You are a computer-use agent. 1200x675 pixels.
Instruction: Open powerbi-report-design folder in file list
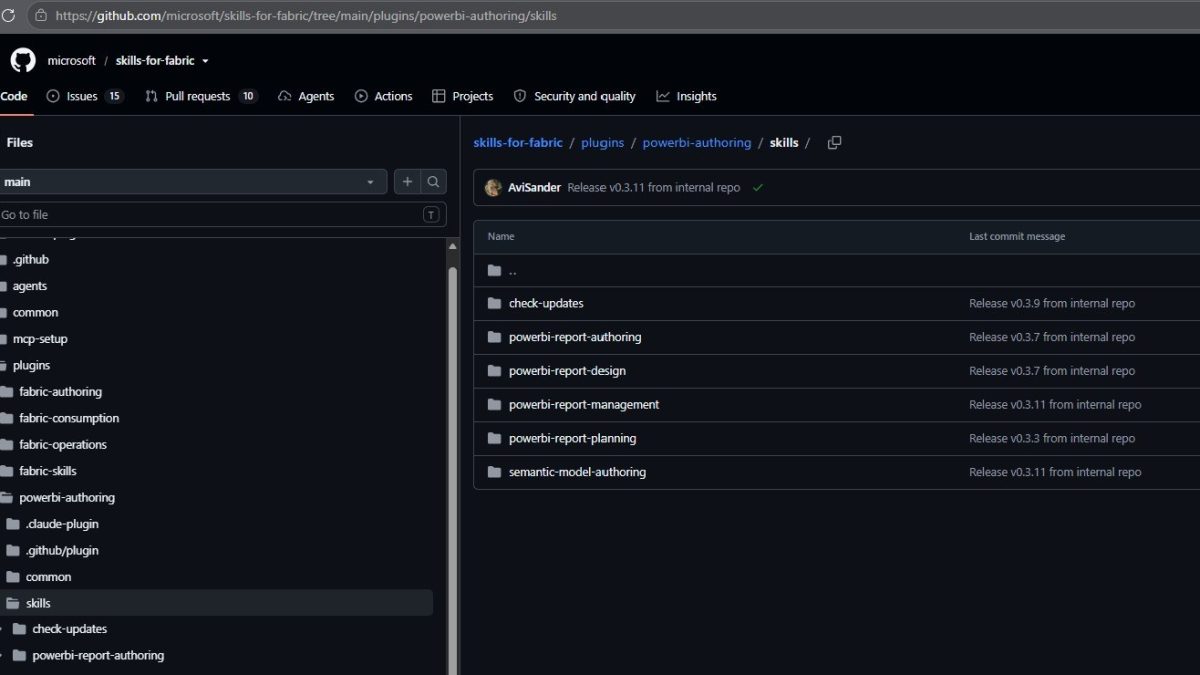tap(567, 371)
